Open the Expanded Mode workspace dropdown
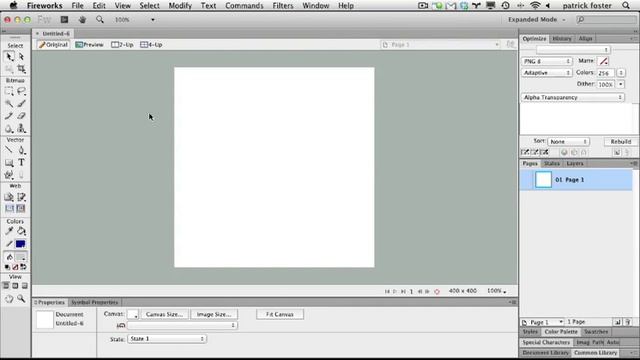 coord(536,20)
